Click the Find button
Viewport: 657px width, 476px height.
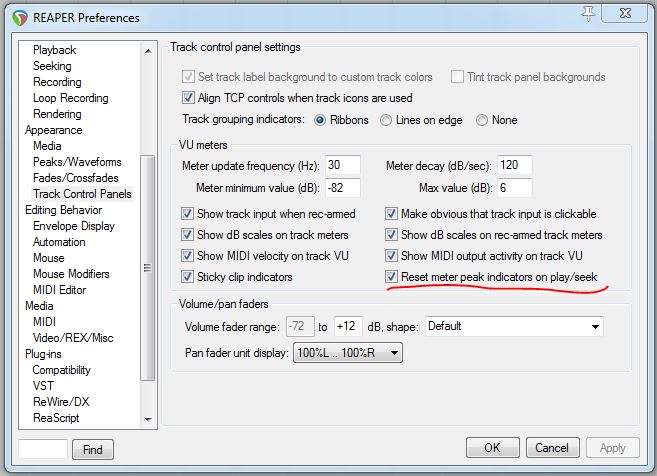[93, 450]
